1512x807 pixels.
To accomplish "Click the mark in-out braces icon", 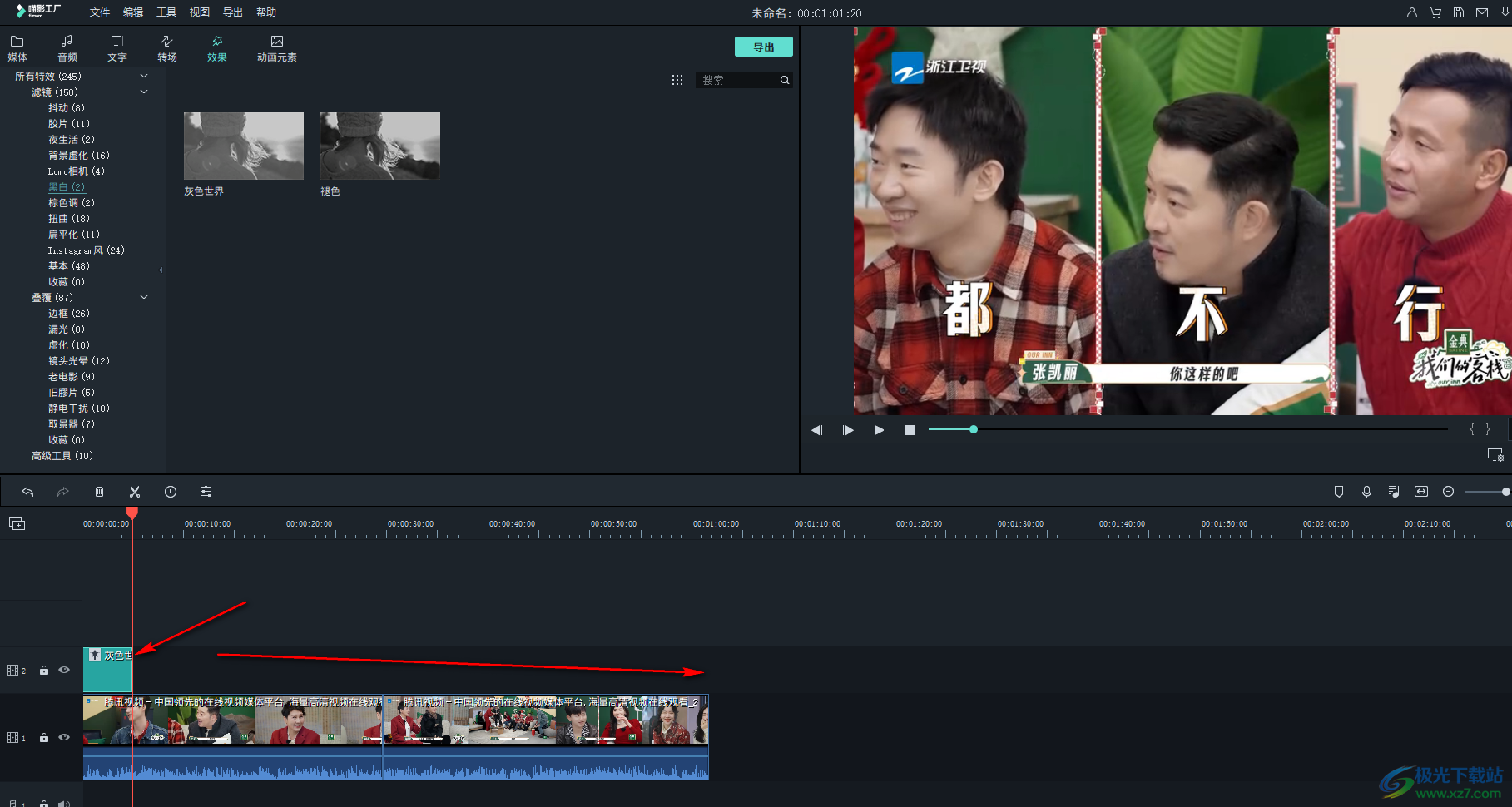I will tap(1480, 429).
